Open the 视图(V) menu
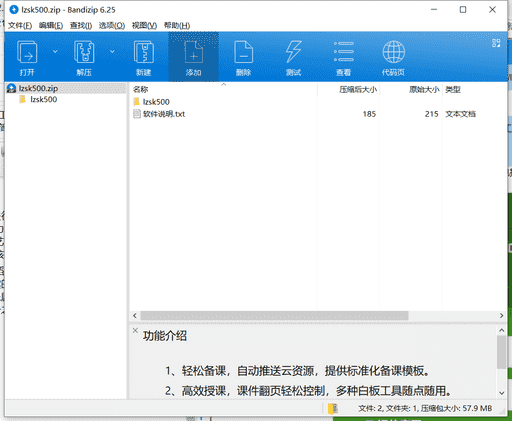 [x=144, y=25]
